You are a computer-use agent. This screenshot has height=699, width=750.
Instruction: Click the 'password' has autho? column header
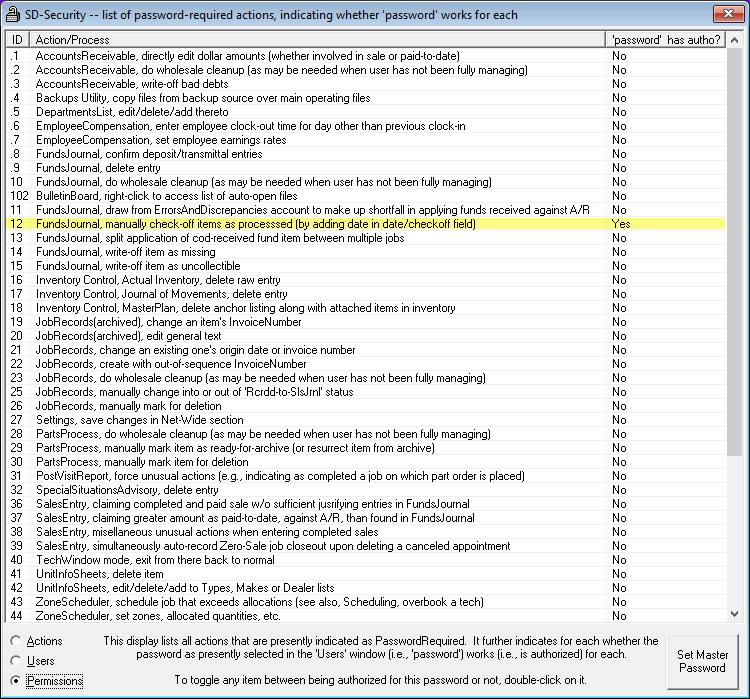[666, 39]
